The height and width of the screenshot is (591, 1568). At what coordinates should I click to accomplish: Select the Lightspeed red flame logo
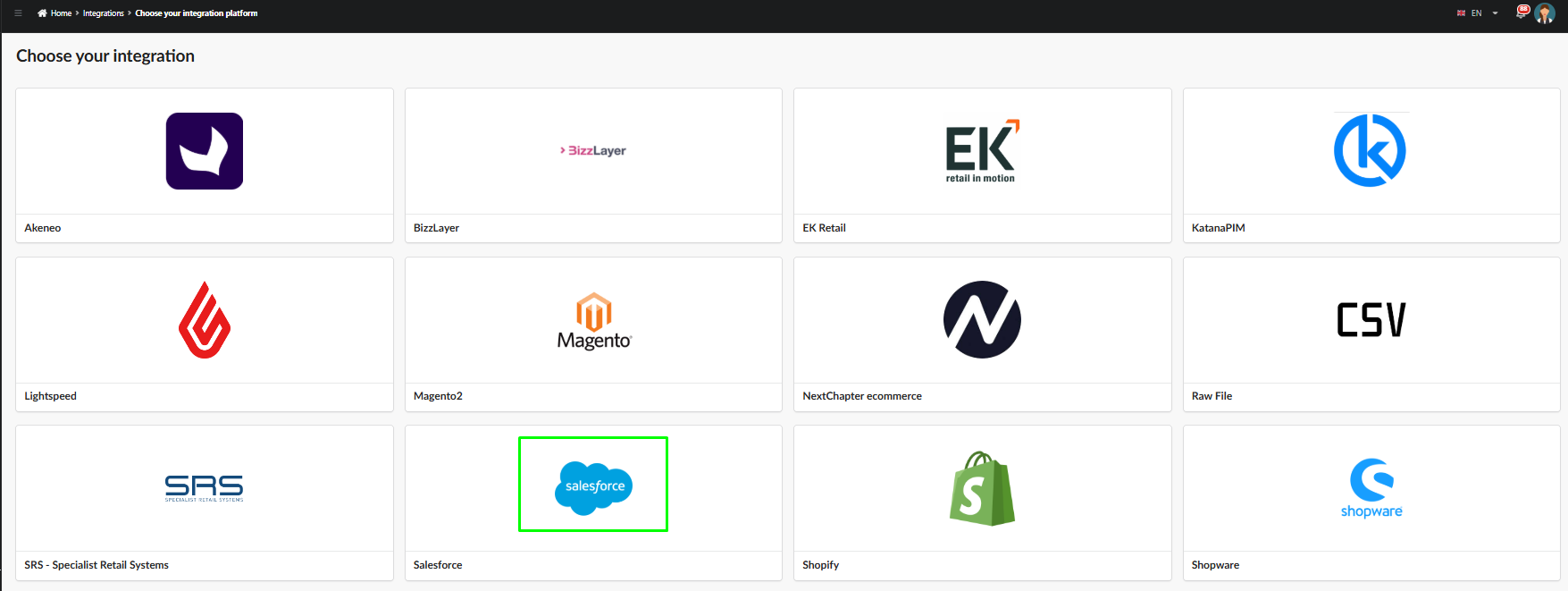click(x=205, y=320)
